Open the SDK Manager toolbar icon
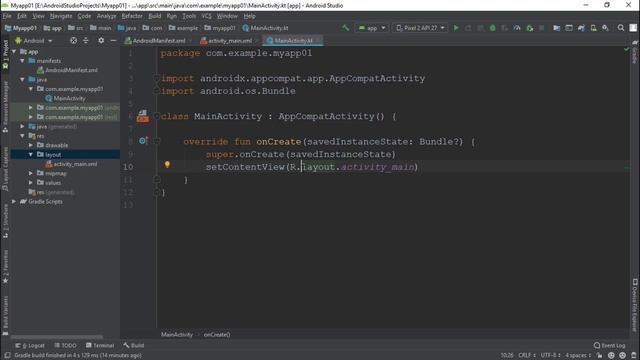The width and height of the screenshot is (640, 360). [605, 28]
